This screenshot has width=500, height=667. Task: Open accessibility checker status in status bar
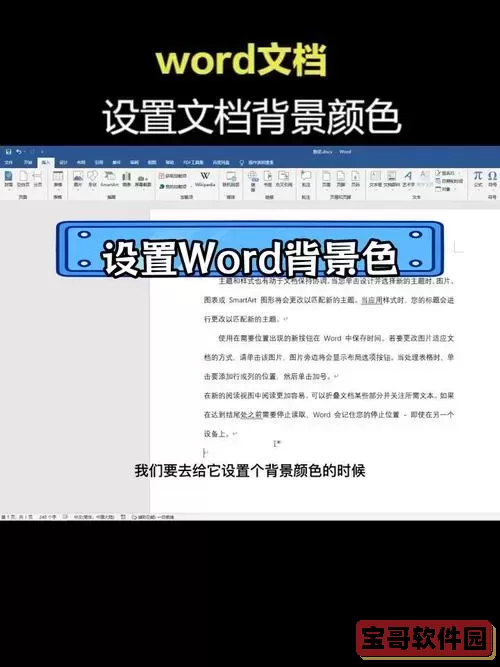tap(153, 517)
